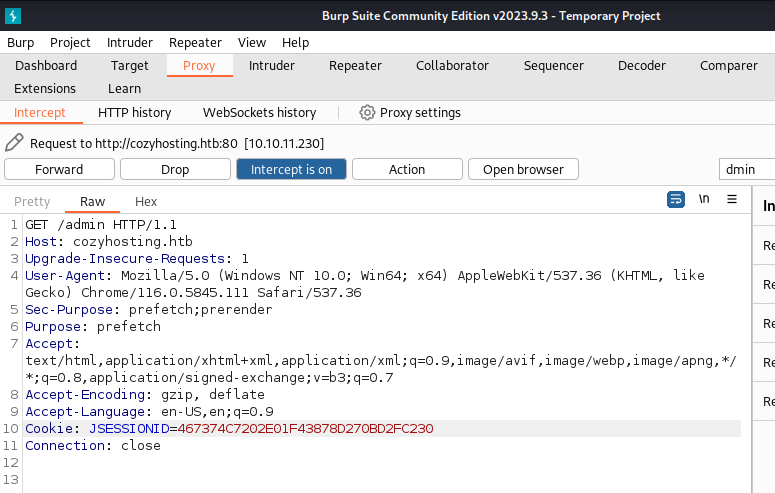This screenshot has width=775, height=493.
Task: Click the GET /admin HTTP/1.1 request line
Action: [x=101, y=224]
